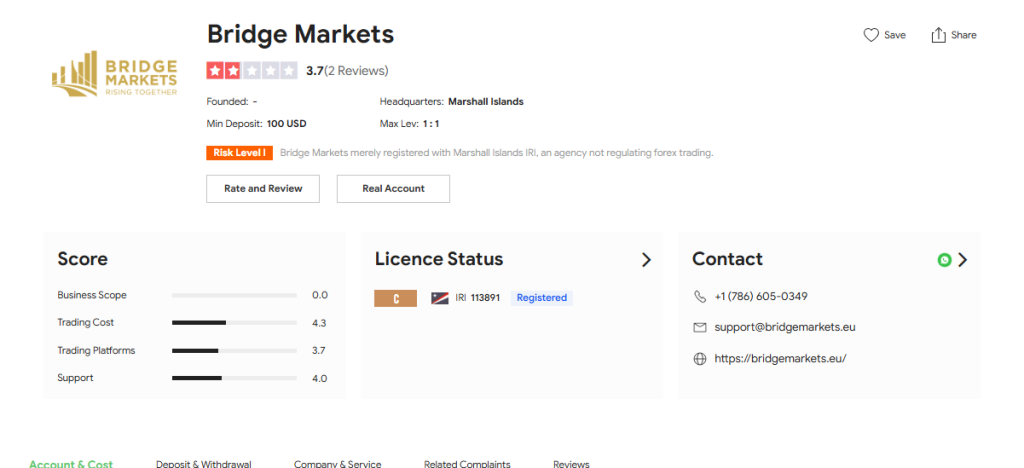1024x468 pixels.
Task: Expand the Licence Status chevron
Action: coord(646,260)
